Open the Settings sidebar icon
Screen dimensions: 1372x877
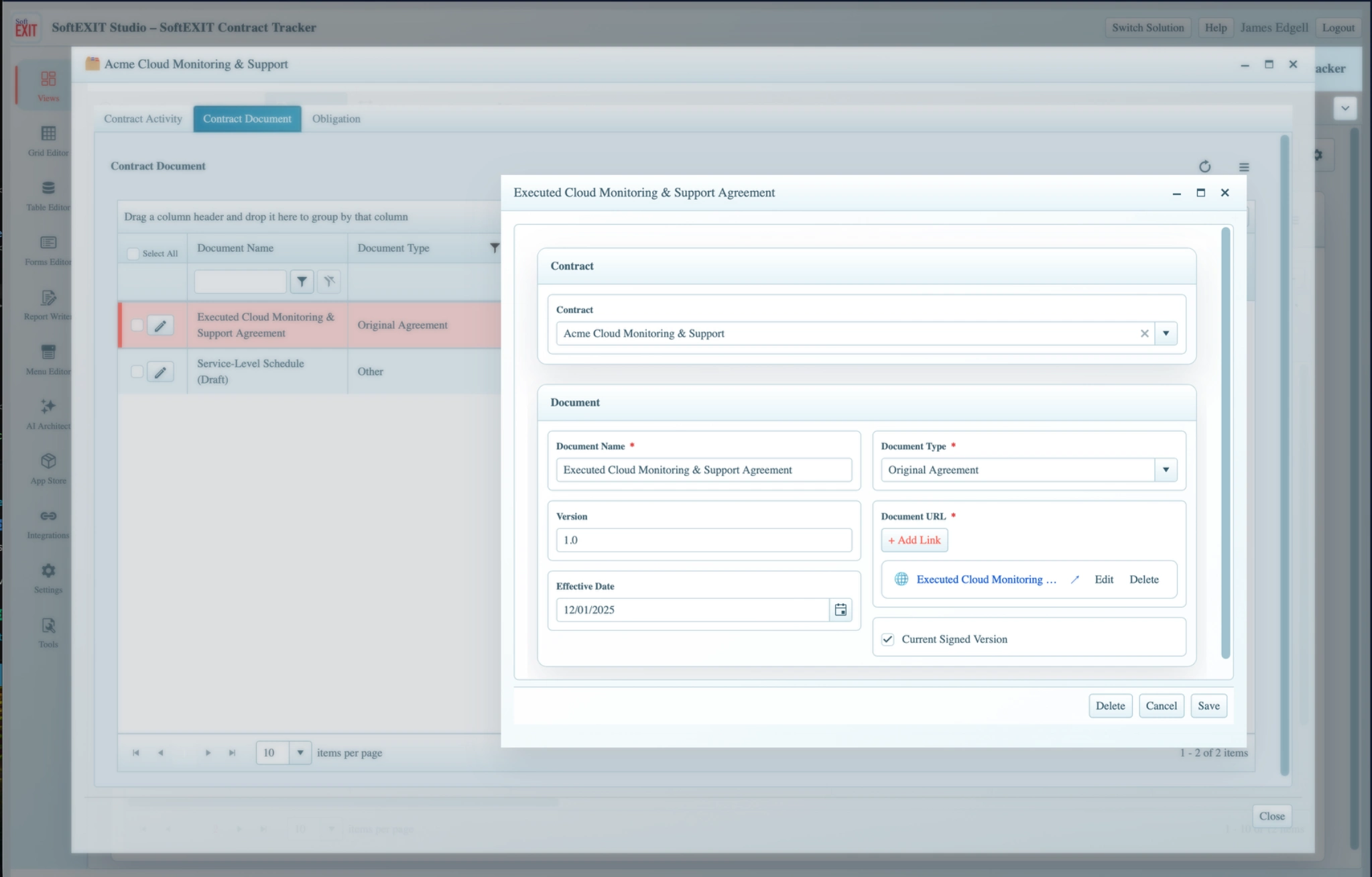(48, 571)
